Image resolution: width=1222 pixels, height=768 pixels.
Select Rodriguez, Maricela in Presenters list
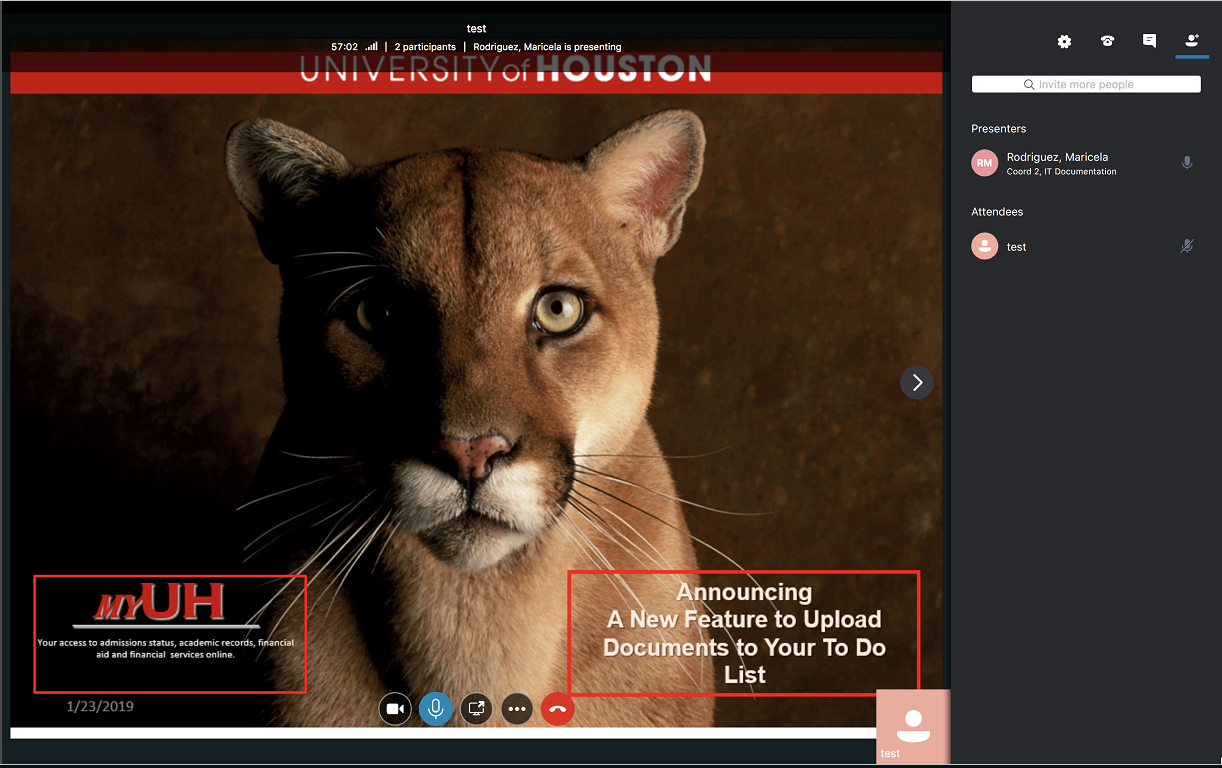pyautogui.click(x=1057, y=157)
